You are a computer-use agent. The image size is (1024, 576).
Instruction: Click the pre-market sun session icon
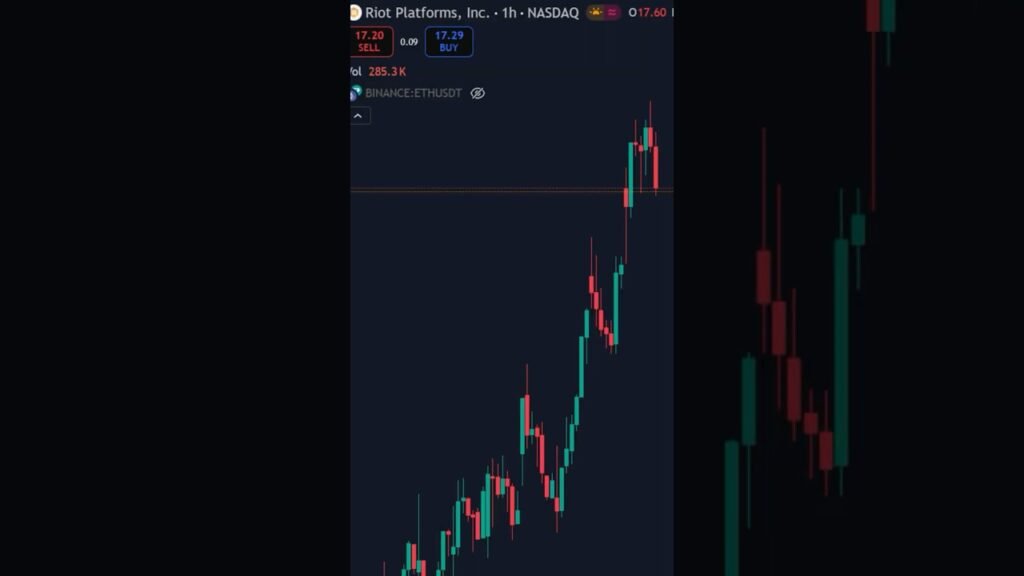coord(596,12)
